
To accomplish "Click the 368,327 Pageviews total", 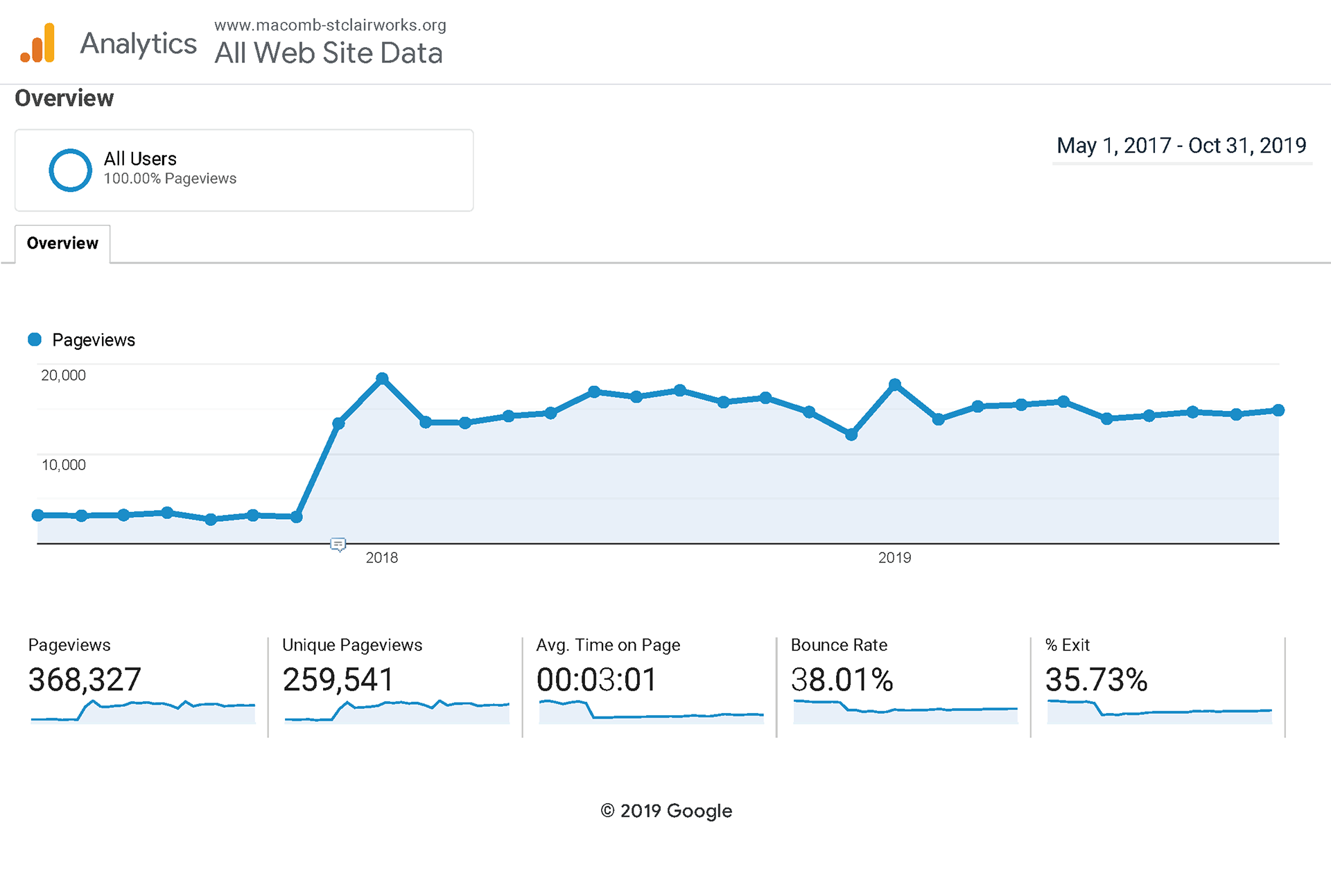I will click(x=85, y=680).
